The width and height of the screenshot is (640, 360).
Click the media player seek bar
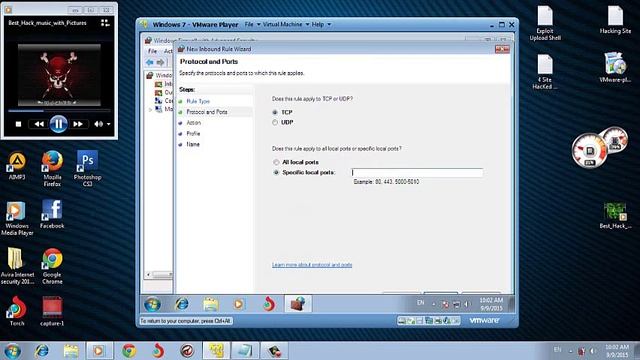[x=59, y=110]
